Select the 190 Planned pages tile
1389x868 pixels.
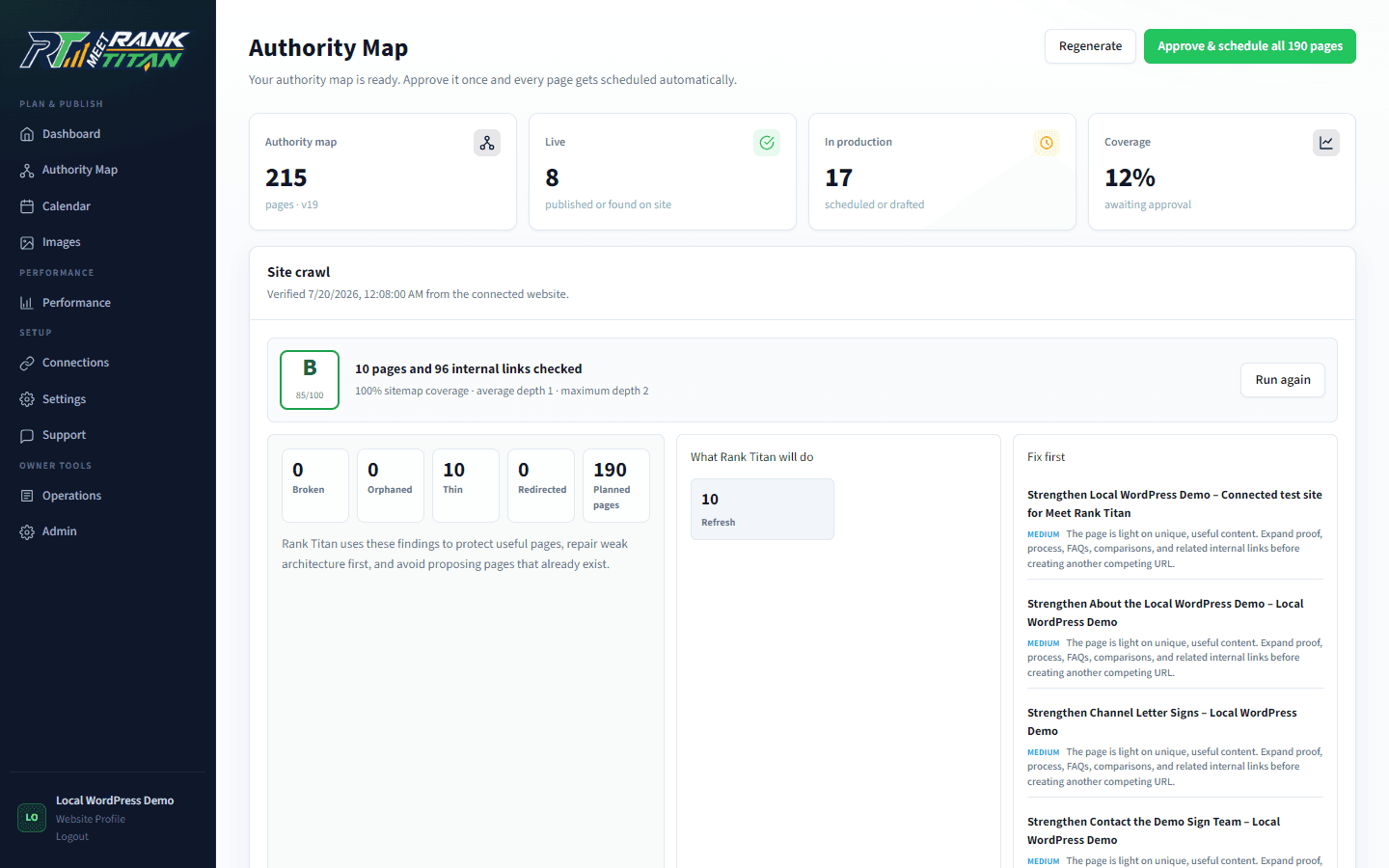[x=616, y=485]
